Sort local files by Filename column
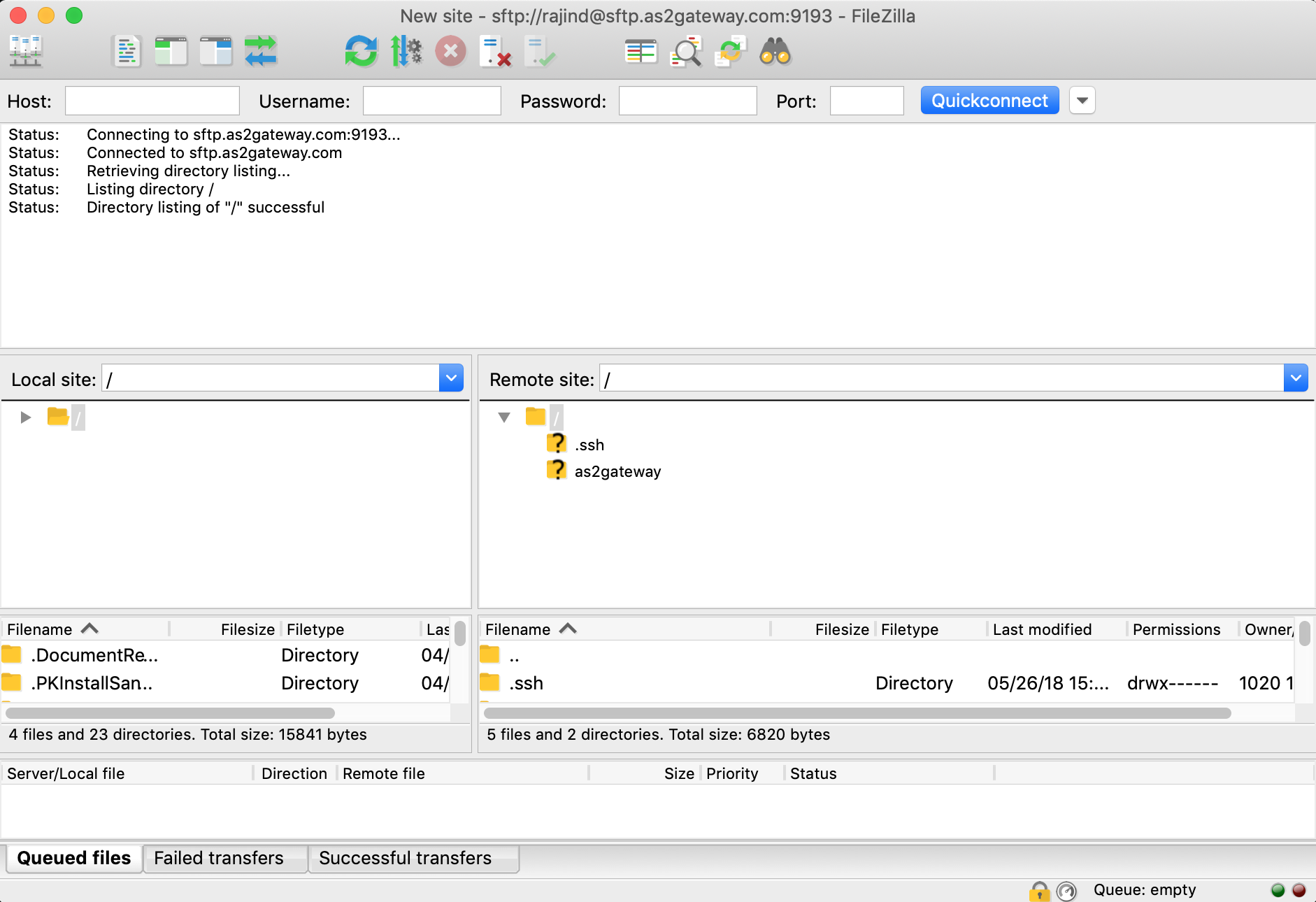Screen dimensions: 1316x902 (85, 629)
